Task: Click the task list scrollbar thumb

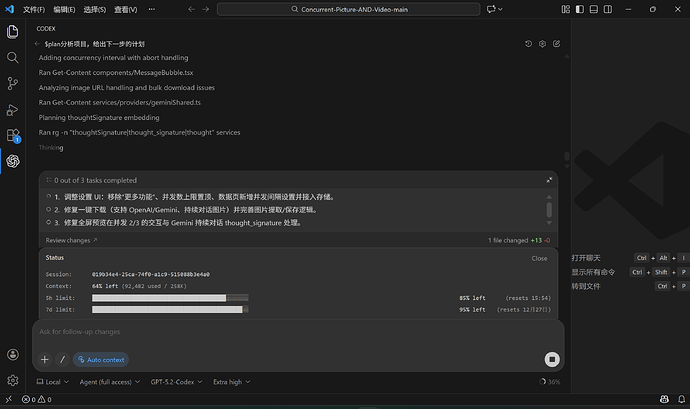Action: [x=549, y=210]
